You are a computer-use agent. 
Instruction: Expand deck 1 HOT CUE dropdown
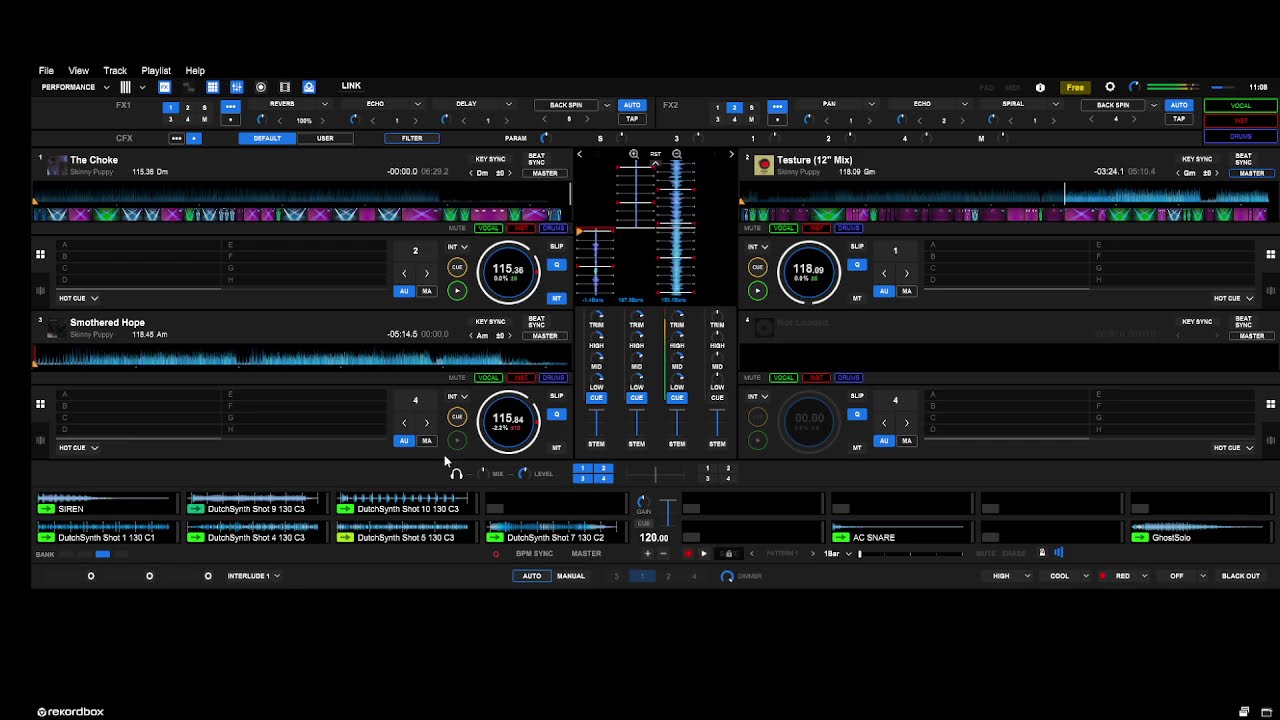tap(78, 298)
